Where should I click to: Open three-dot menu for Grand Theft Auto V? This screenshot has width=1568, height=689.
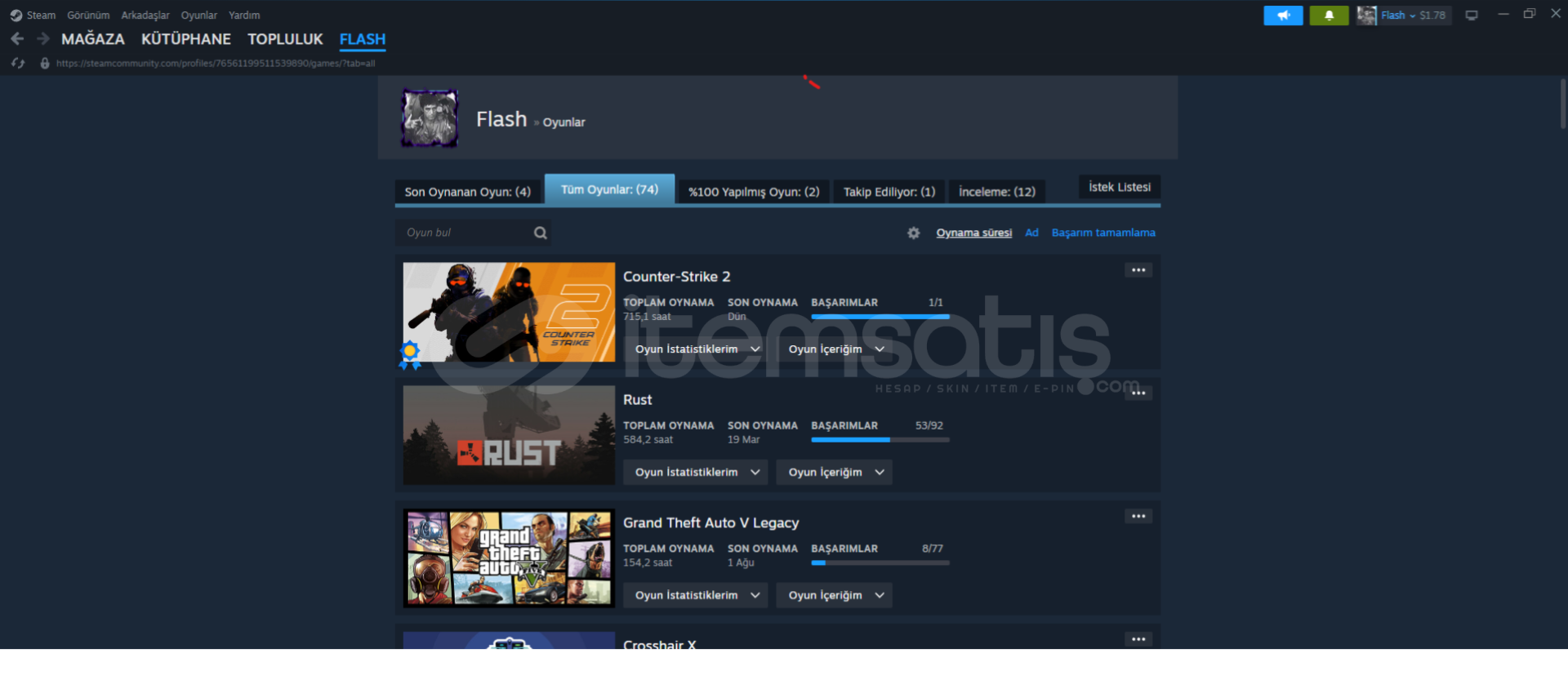(x=1138, y=516)
